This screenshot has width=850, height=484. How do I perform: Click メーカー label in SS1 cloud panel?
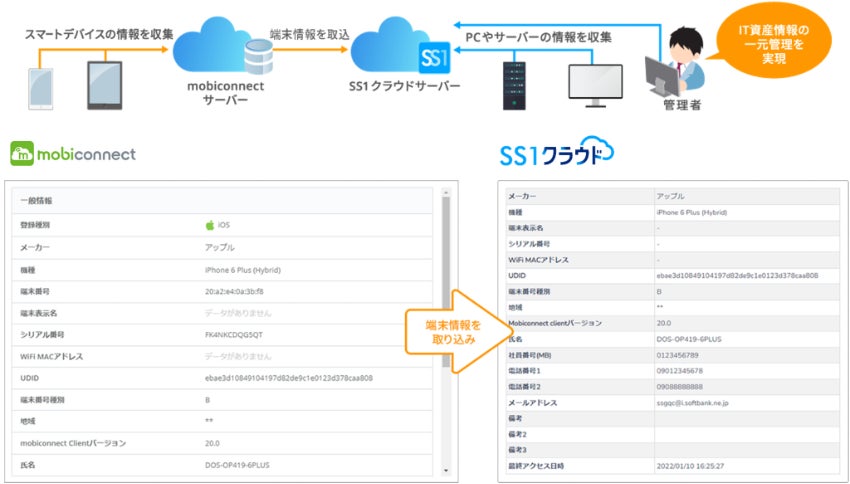coord(522,196)
